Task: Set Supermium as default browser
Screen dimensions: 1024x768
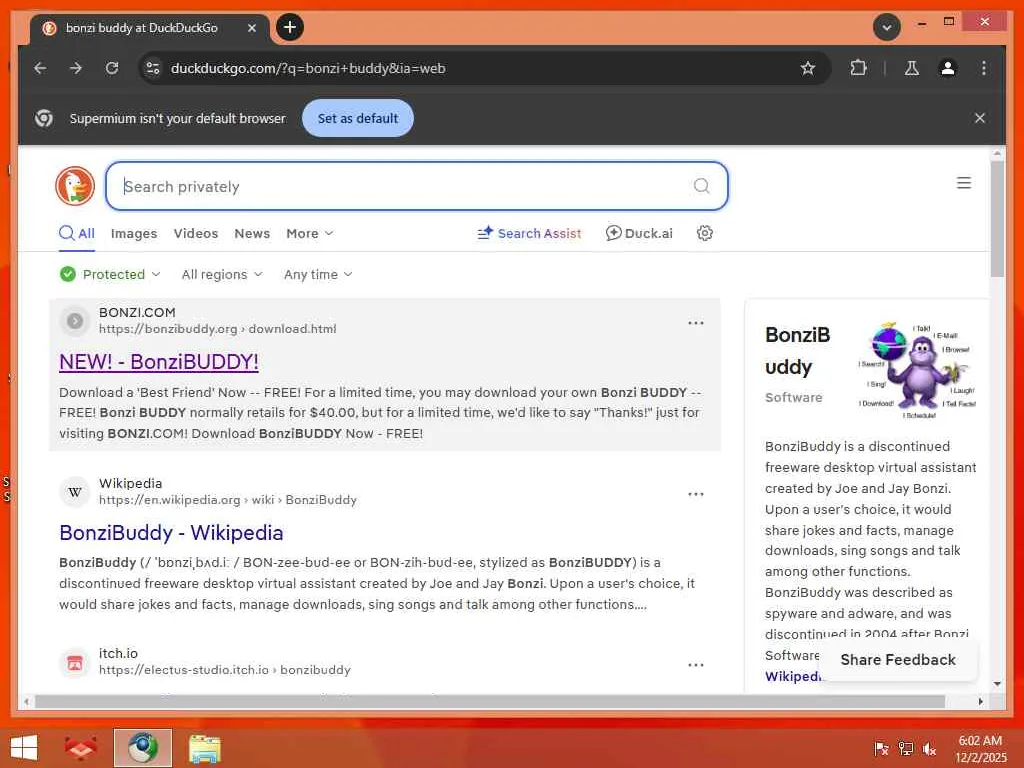Action: [x=357, y=118]
